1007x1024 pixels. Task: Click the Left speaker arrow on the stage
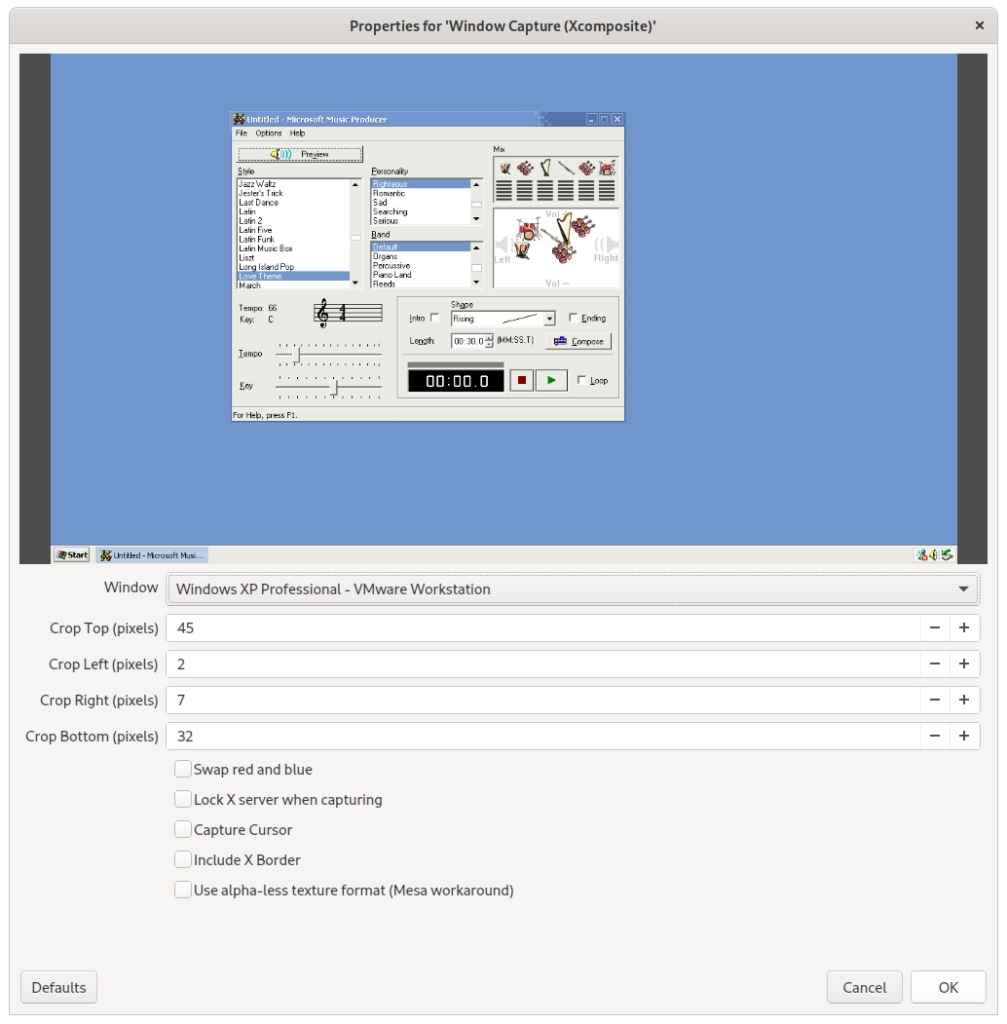coord(502,246)
